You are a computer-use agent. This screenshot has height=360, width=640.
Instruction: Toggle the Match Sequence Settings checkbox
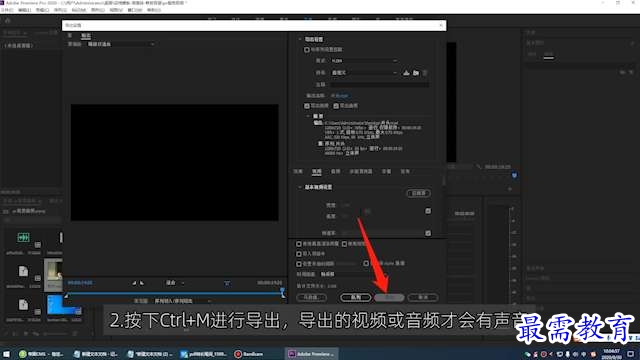tap(307, 50)
